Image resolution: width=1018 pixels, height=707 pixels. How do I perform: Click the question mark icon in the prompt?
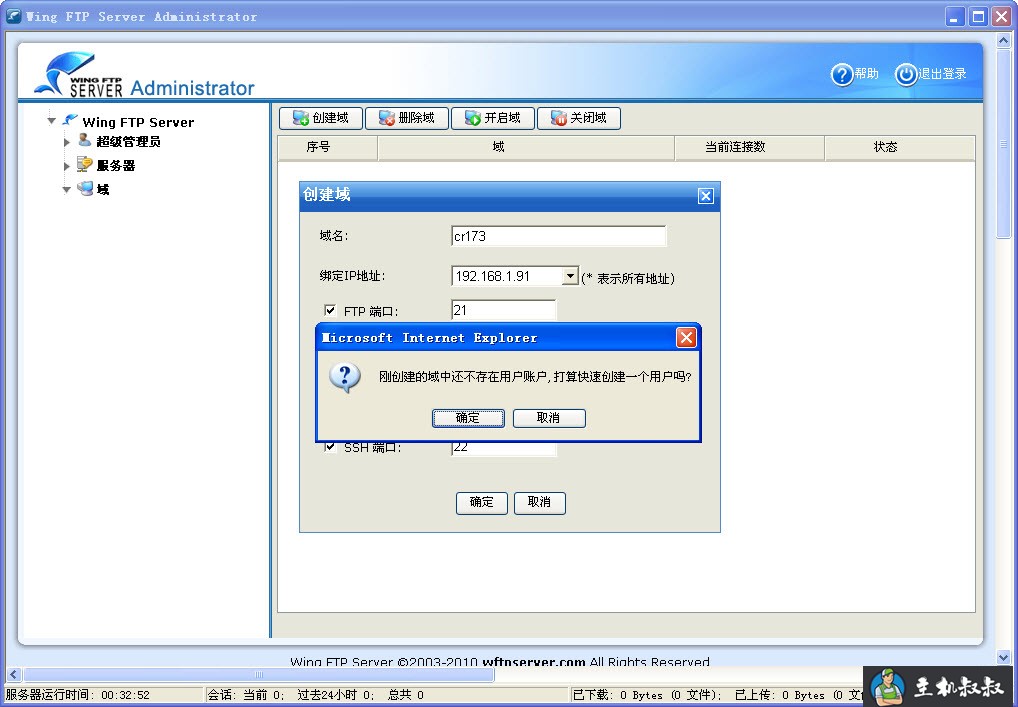click(x=345, y=377)
